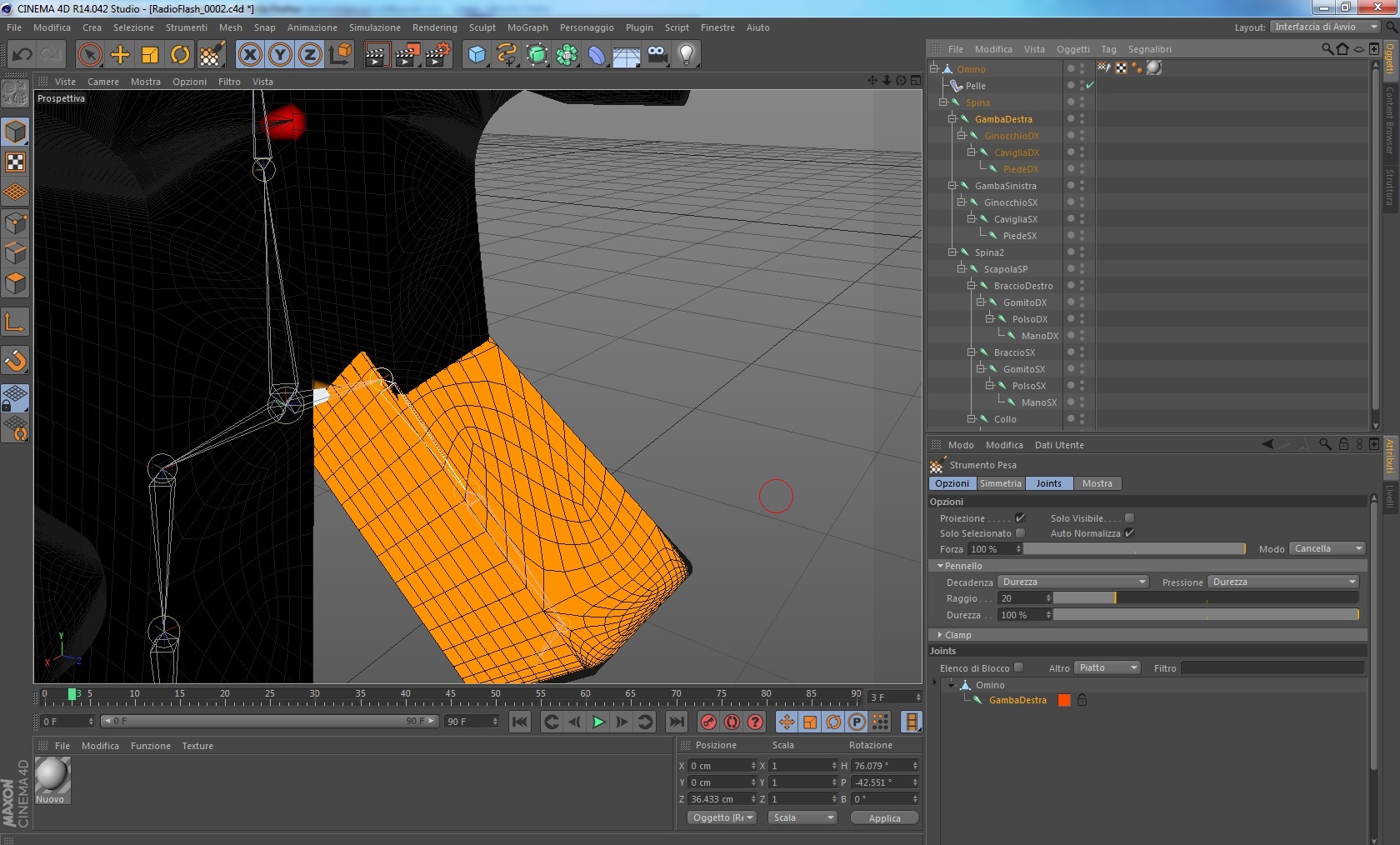Screen dimensions: 1400x845
Task: Toggle the X axis lock icon
Action: click(249, 55)
